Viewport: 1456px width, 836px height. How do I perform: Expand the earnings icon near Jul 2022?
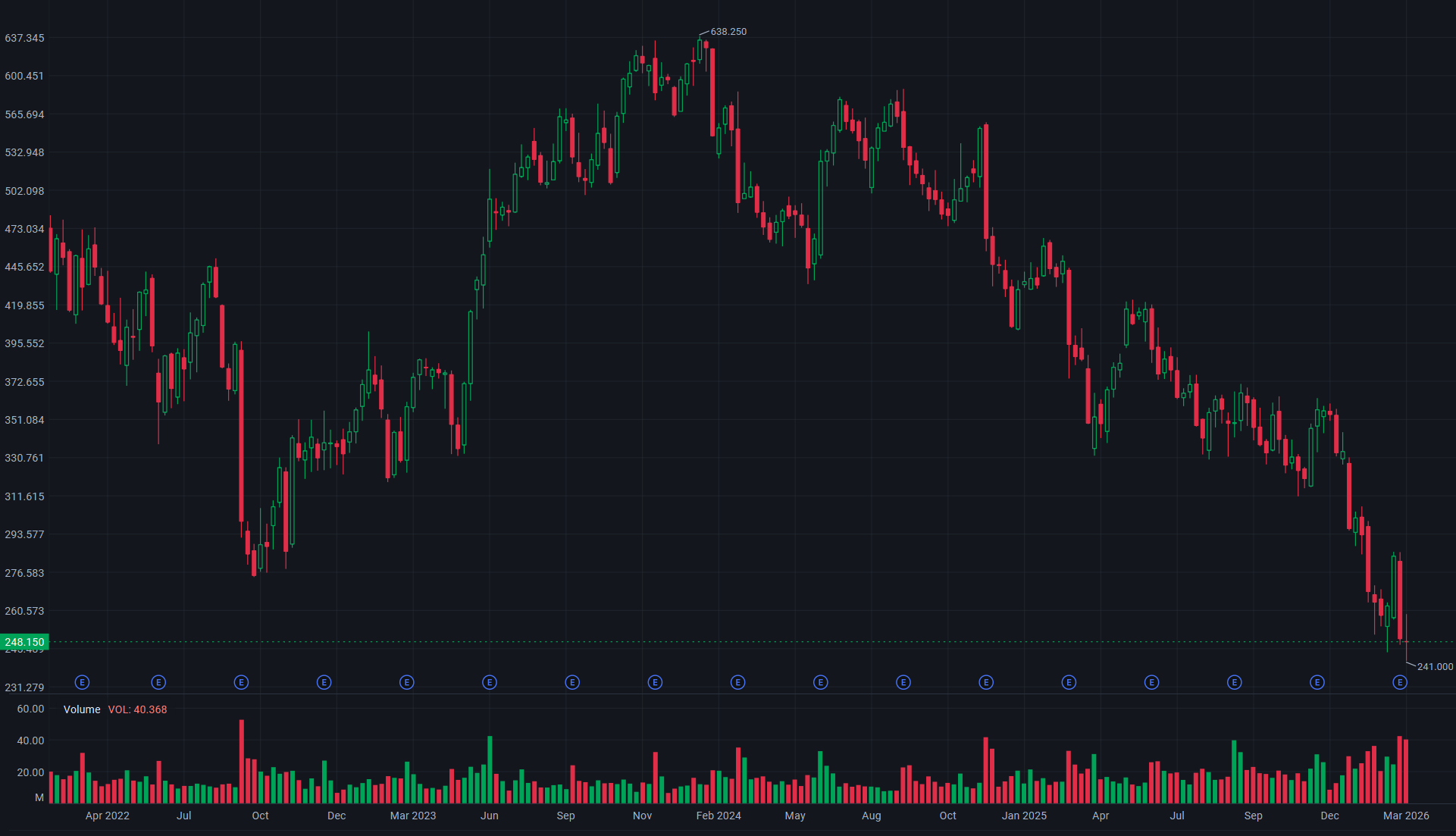click(x=158, y=682)
